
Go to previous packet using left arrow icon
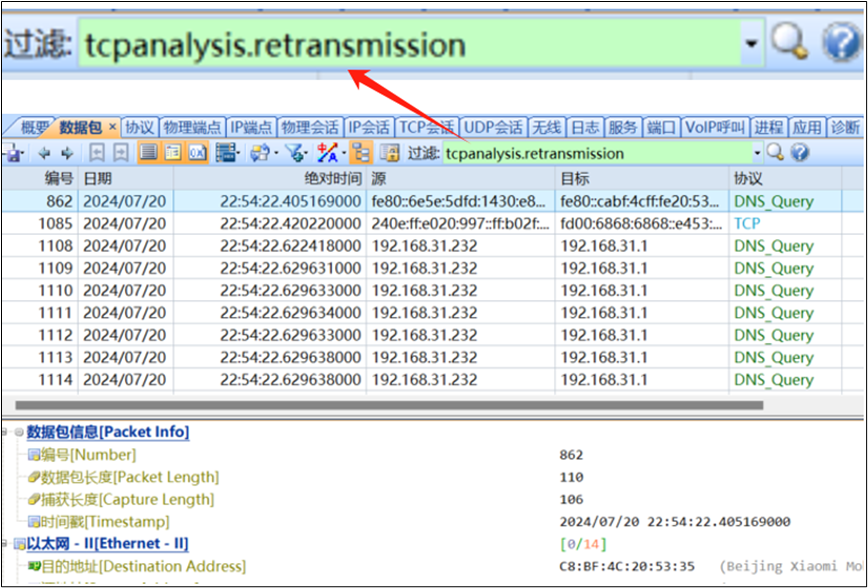click(x=44, y=153)
